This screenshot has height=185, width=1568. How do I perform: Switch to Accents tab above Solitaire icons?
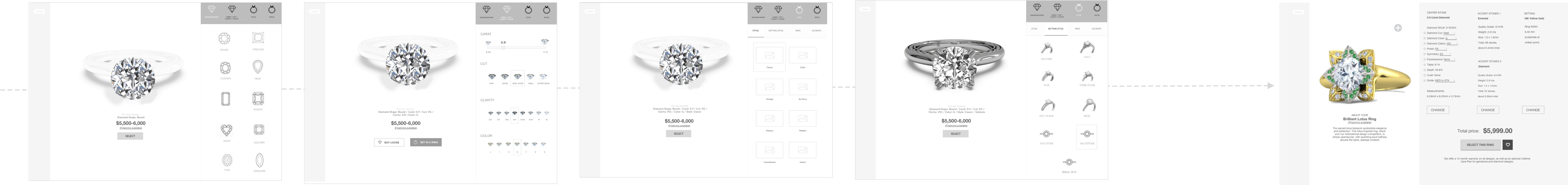1096,28
